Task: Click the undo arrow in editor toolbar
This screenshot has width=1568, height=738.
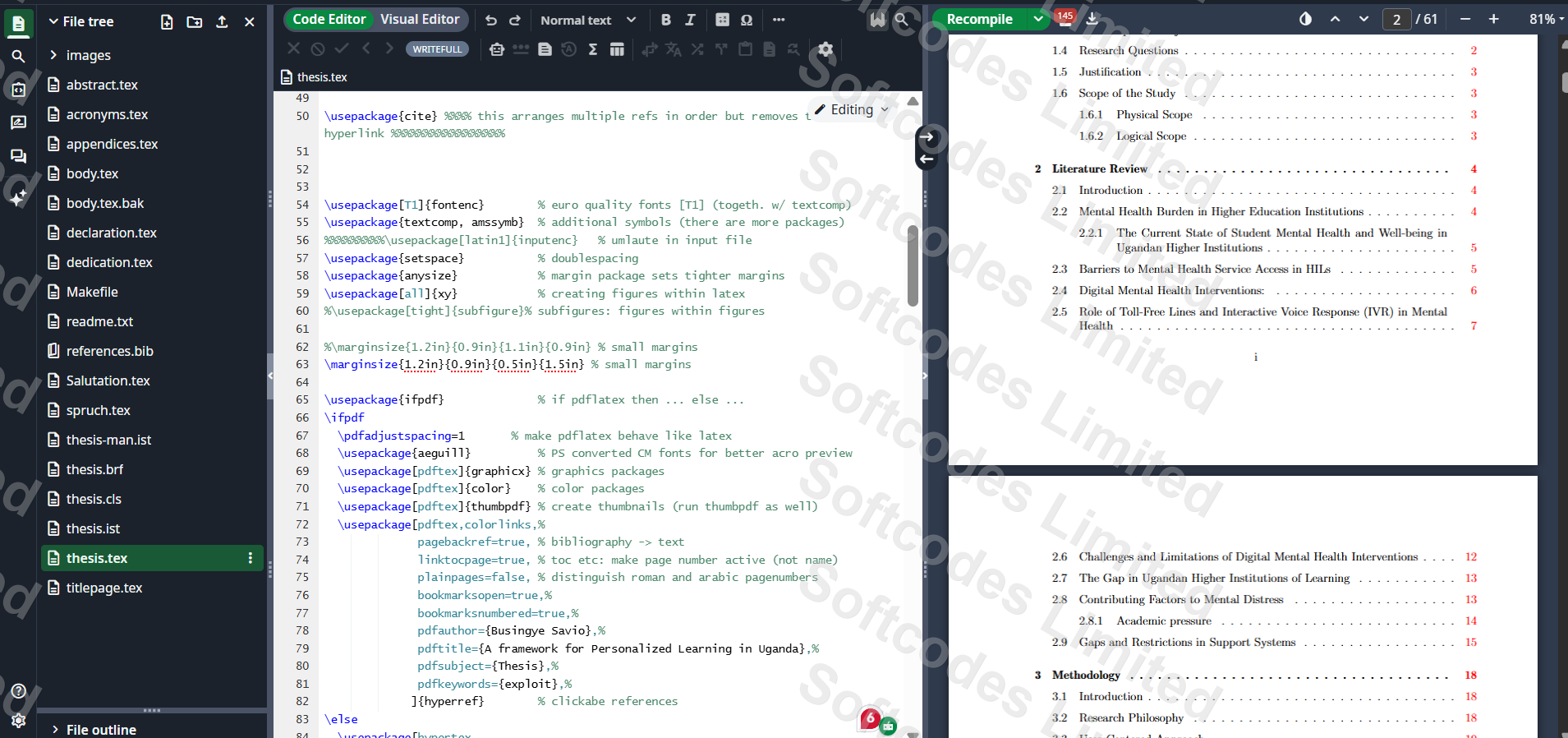Action: tap(491, 20)
